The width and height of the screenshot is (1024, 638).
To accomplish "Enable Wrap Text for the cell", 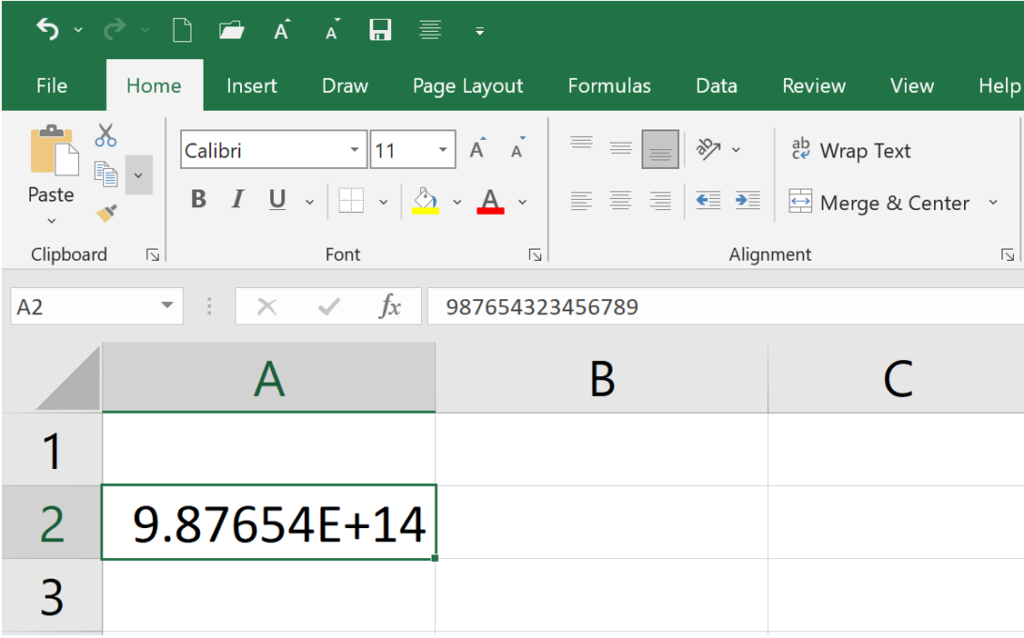I will tap(851, 151).
